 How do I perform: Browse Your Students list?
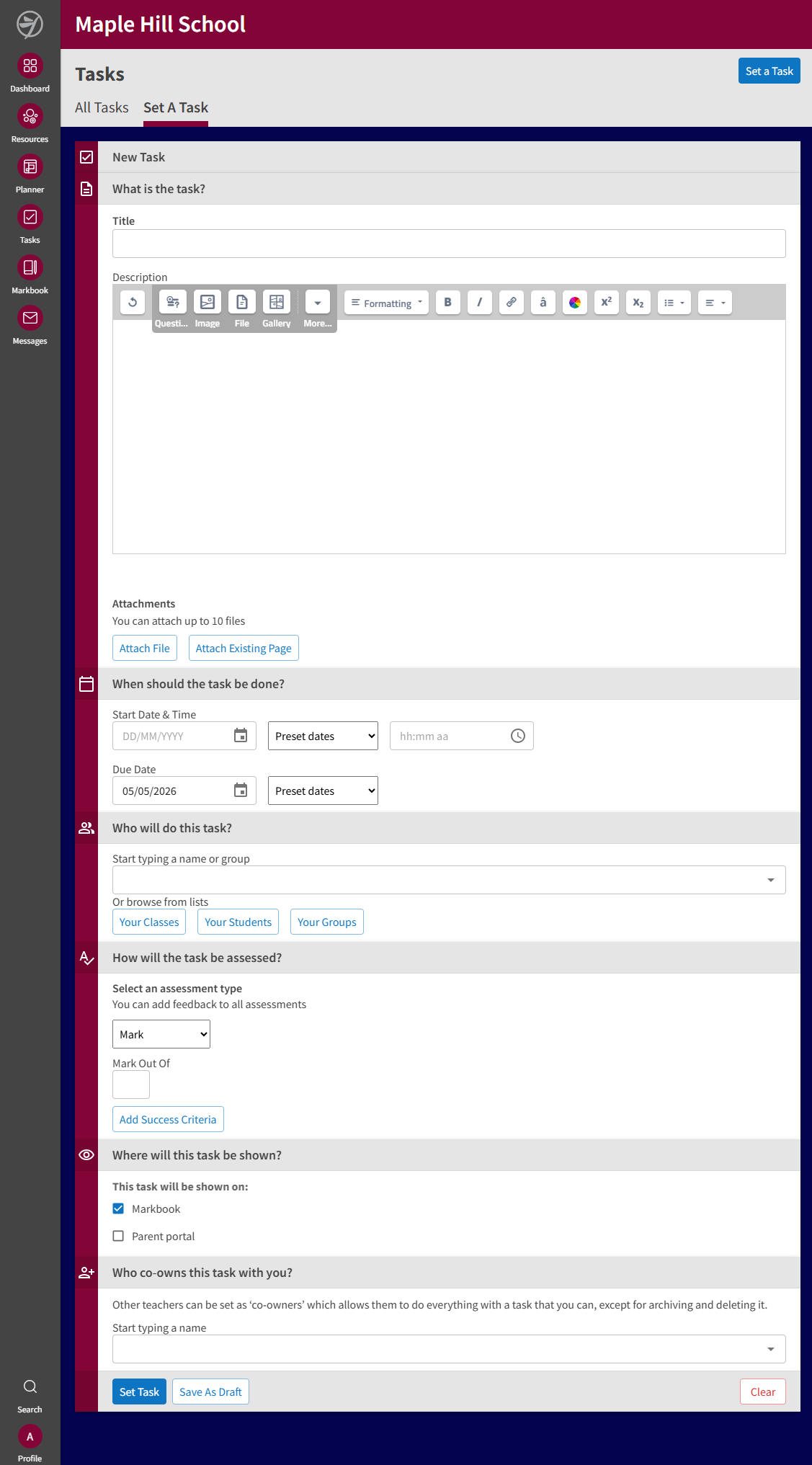coord(238,922)
